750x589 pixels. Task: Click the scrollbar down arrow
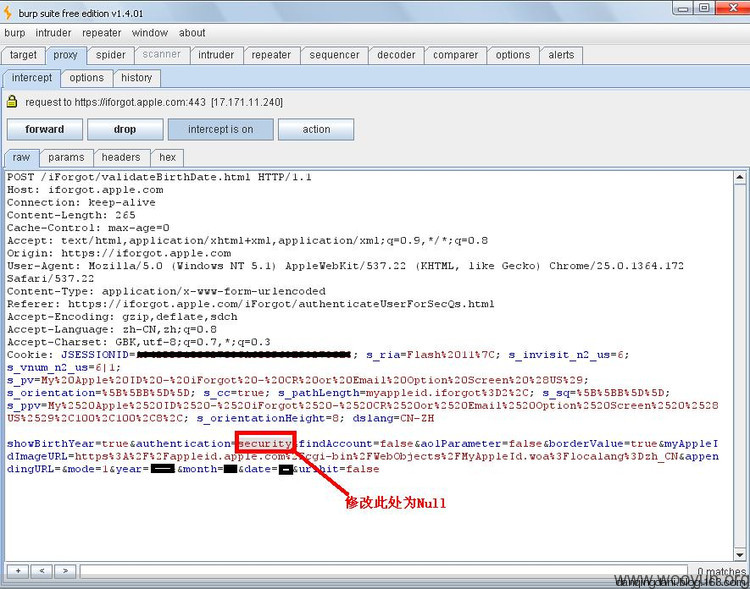point(739,554)
